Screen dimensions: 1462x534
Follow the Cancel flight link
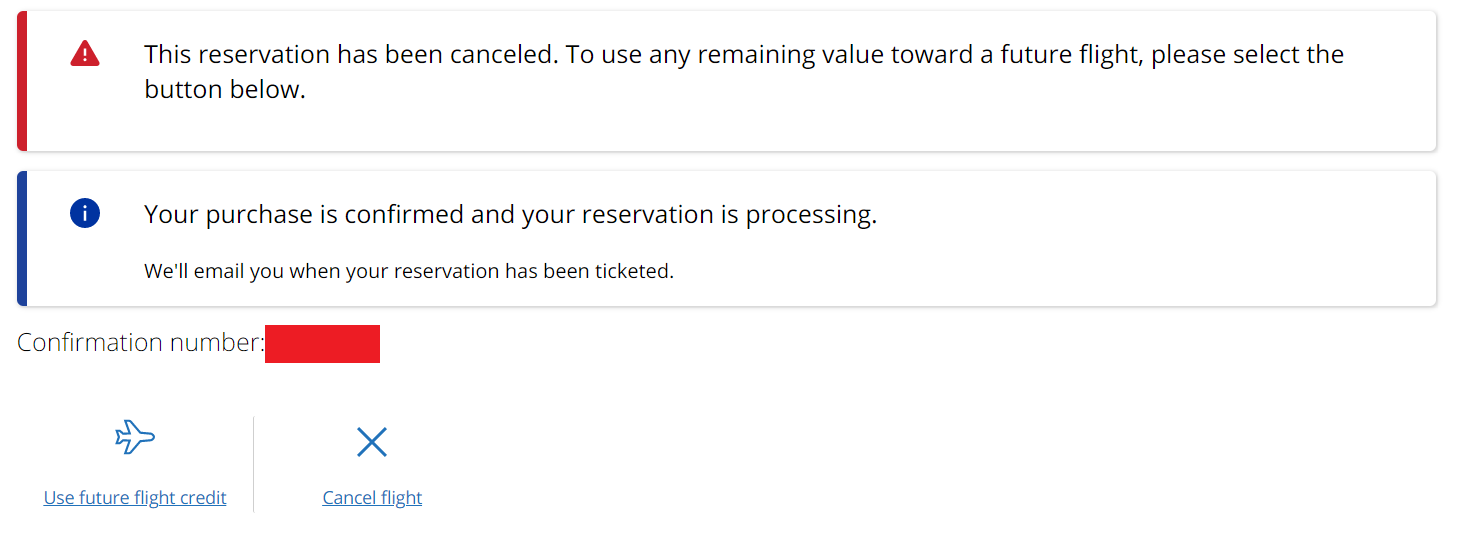pyautogui.click(x=372, y=497)
